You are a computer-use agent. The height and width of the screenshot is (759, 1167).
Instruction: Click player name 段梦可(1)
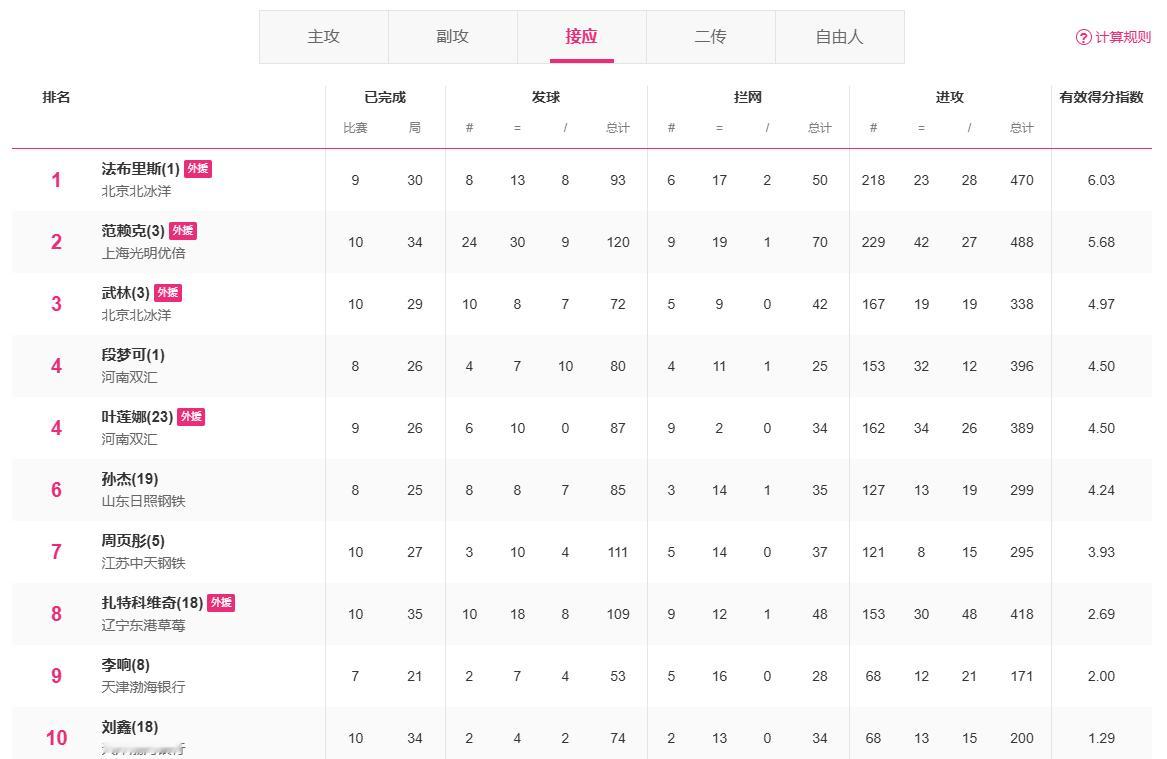pyautogui.click(x=133, y=355)
